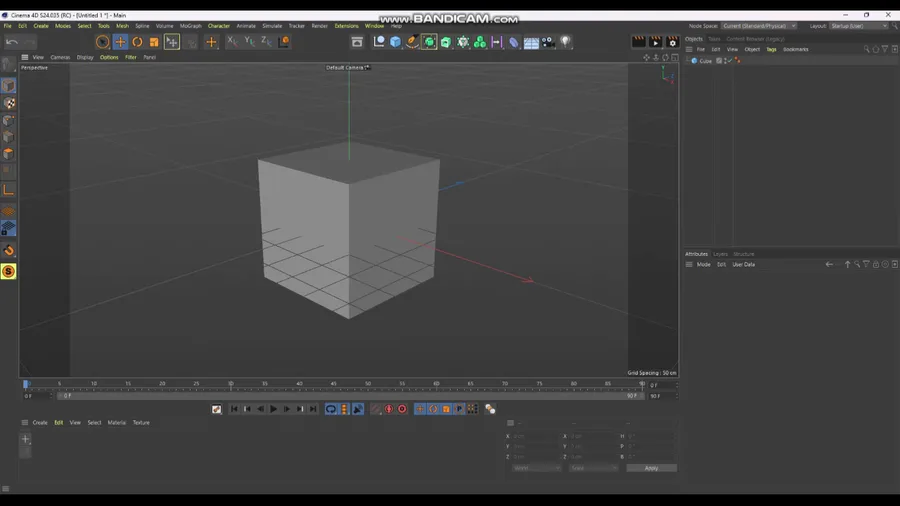Add a Camera object from toolbar
Image resolution: width=900 pixels, height=506 pixels.
click(x=548, y=42)
